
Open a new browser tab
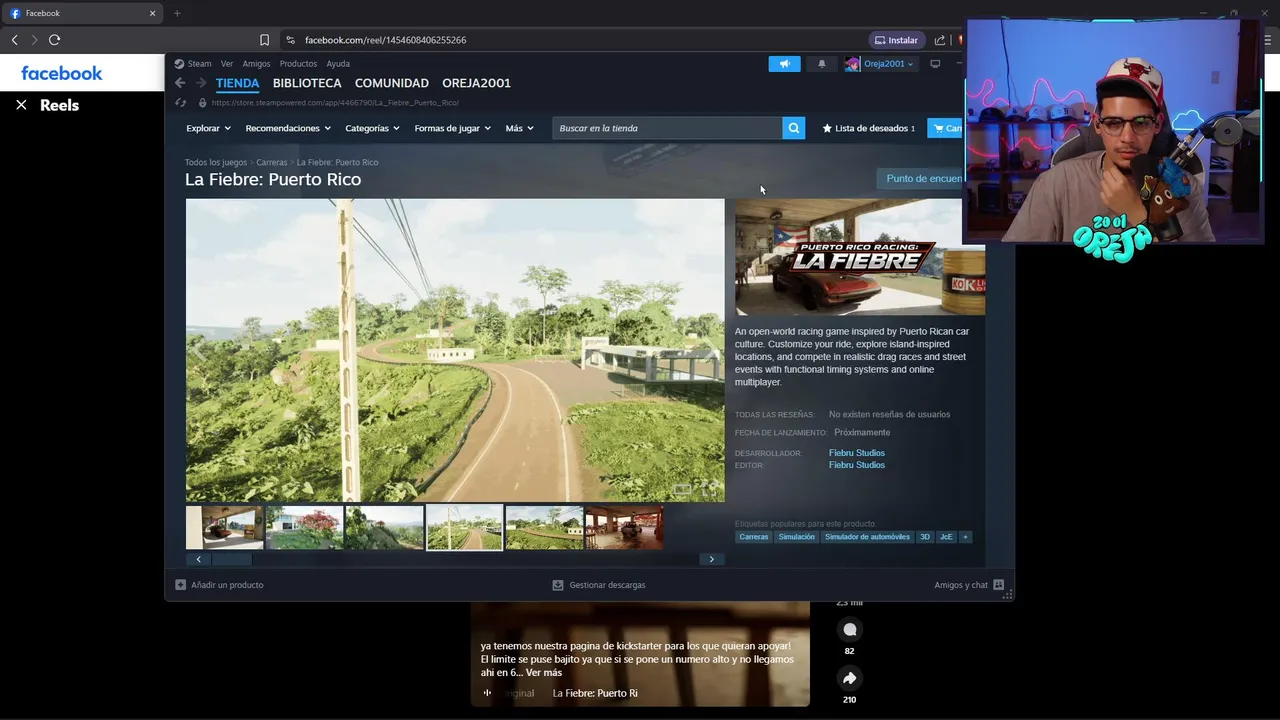pyautogui.click(x=177, y=13)
